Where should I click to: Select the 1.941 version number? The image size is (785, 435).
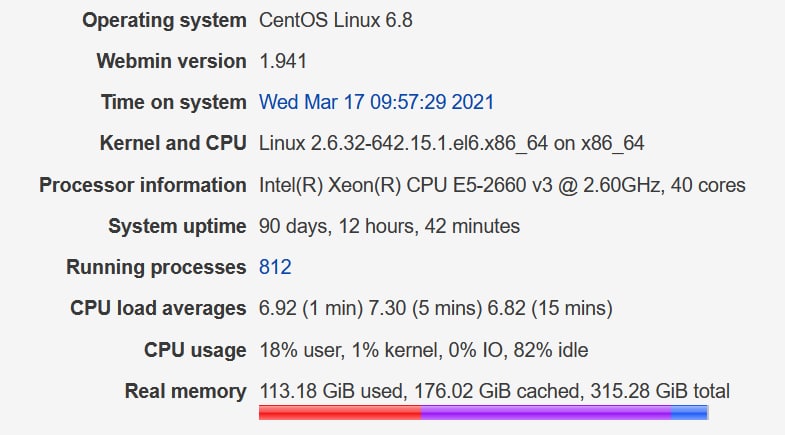[x=282, y=61]
